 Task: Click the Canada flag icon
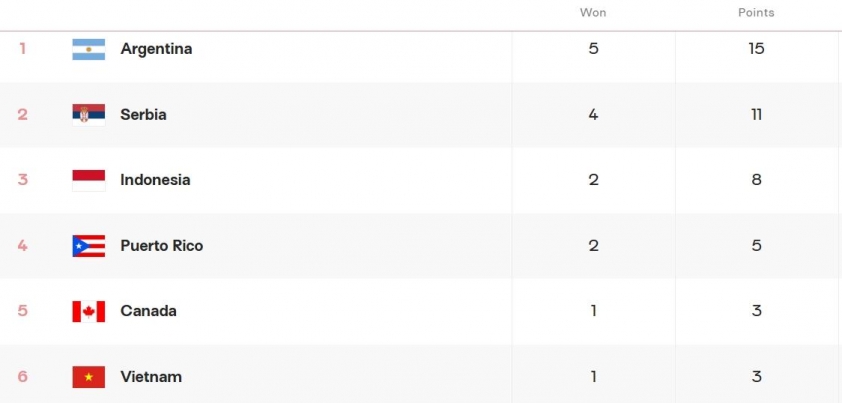[89, 311]
